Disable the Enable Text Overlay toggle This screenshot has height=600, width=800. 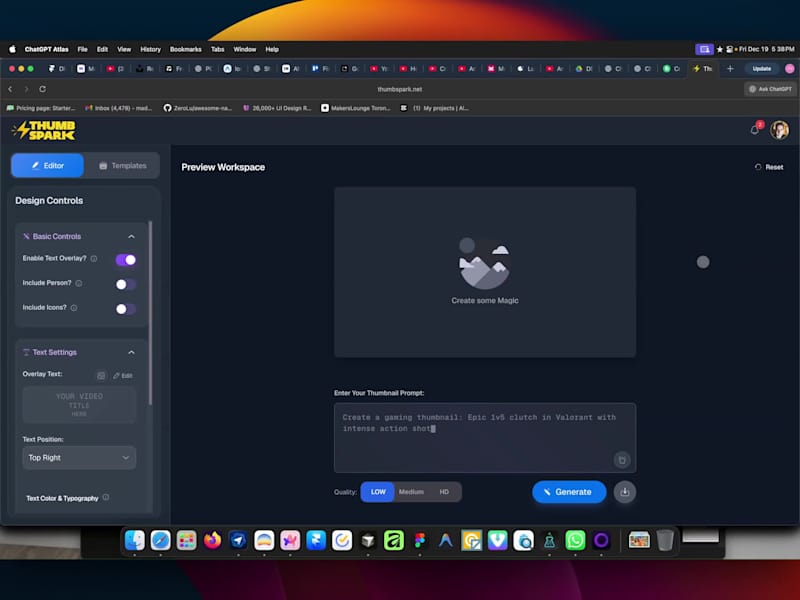[125, 260]
